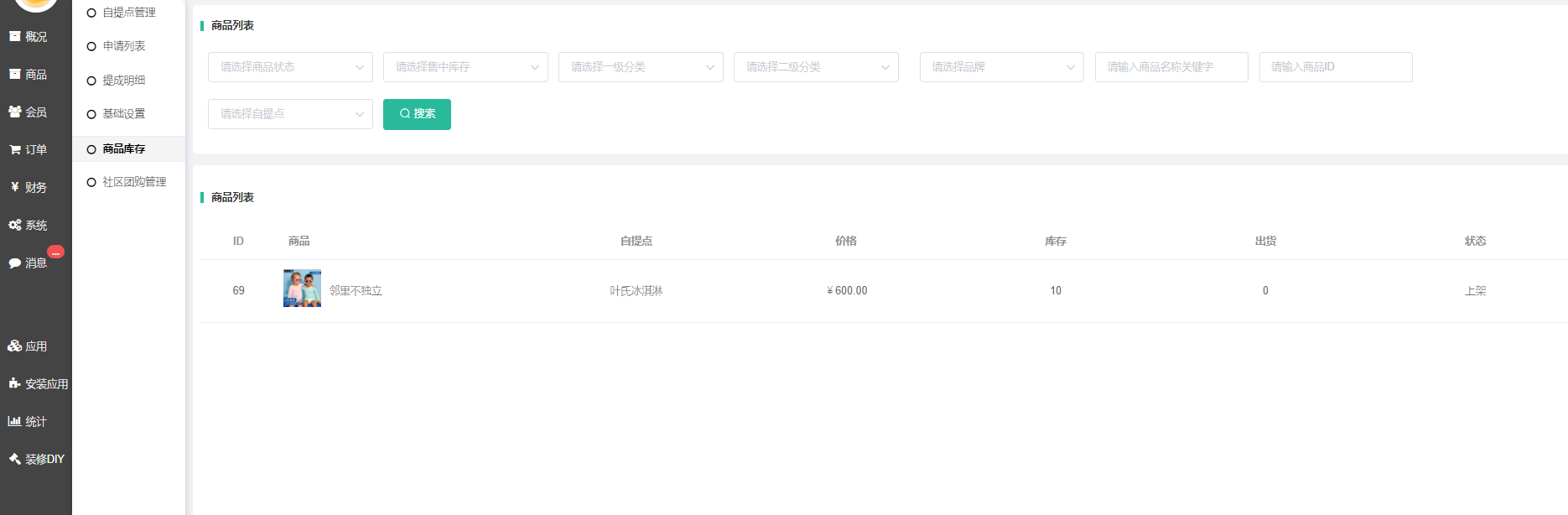This screenshot has height=515, width=1568.
Task: Expand the 请选择品牌 brand dropdown
Action: (1001, 67)
